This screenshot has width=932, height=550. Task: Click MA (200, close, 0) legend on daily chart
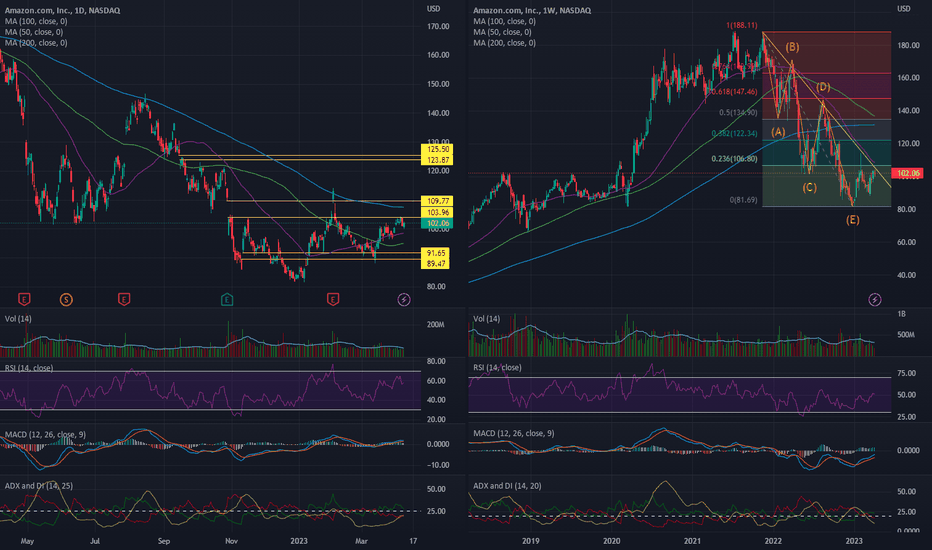coord(36,43)
